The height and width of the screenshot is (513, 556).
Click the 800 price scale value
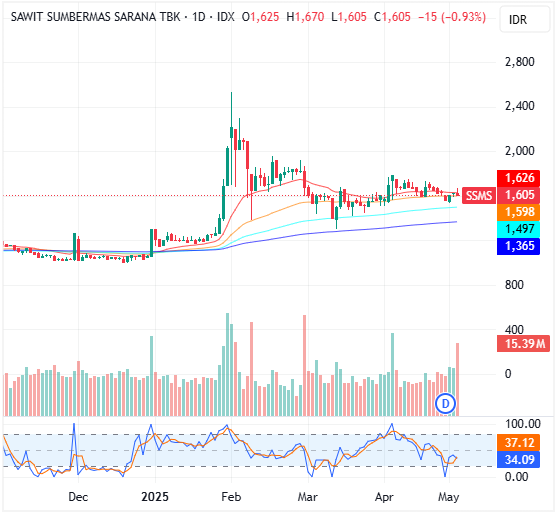pyautogui.click(x=514, y=285)
